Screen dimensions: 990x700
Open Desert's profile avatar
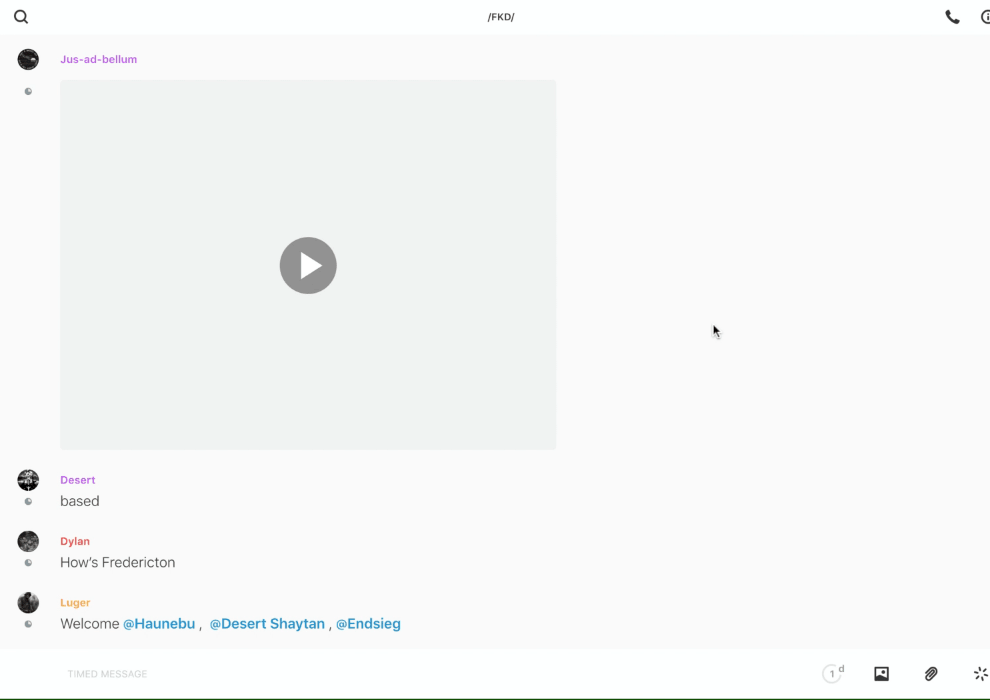28,480
